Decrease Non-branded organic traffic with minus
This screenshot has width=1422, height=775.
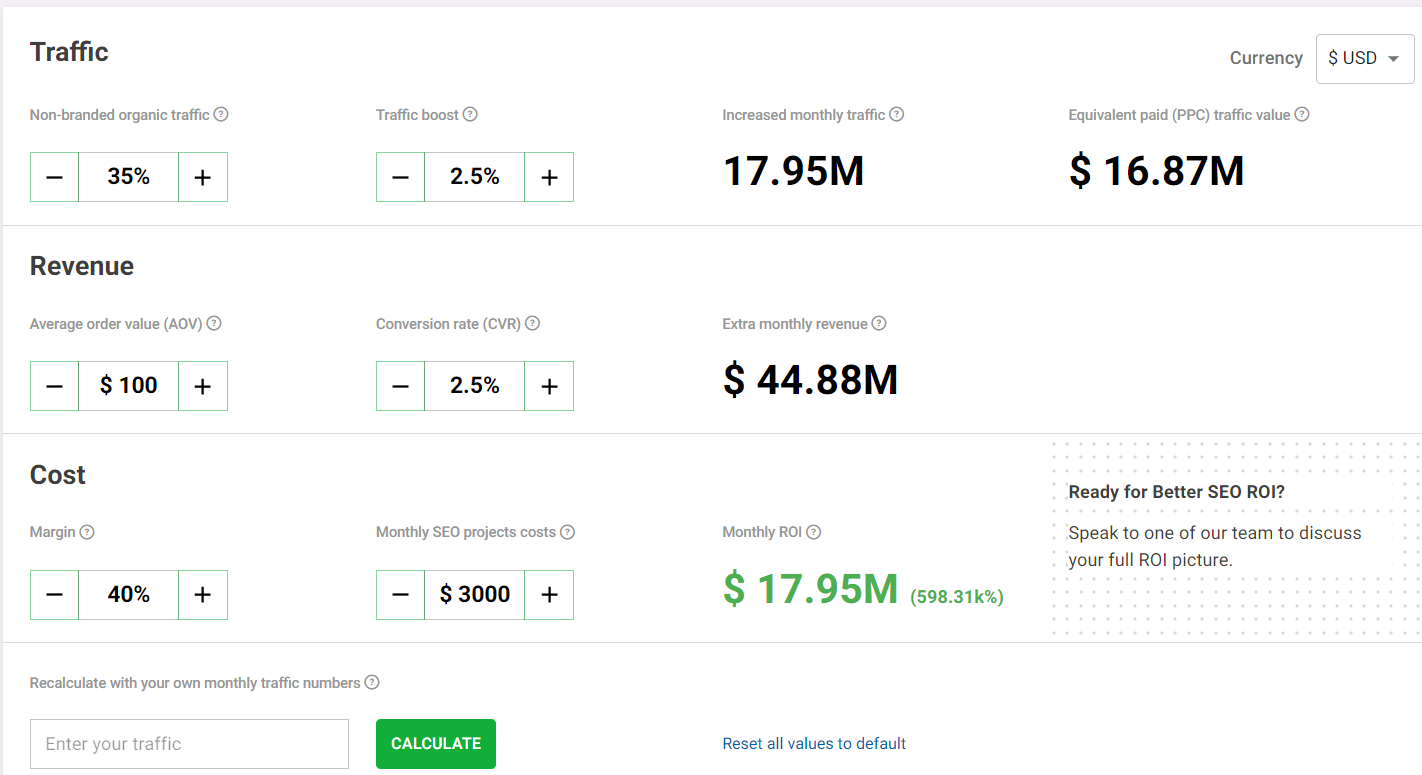pyautogui.click(x=55, y=177)
